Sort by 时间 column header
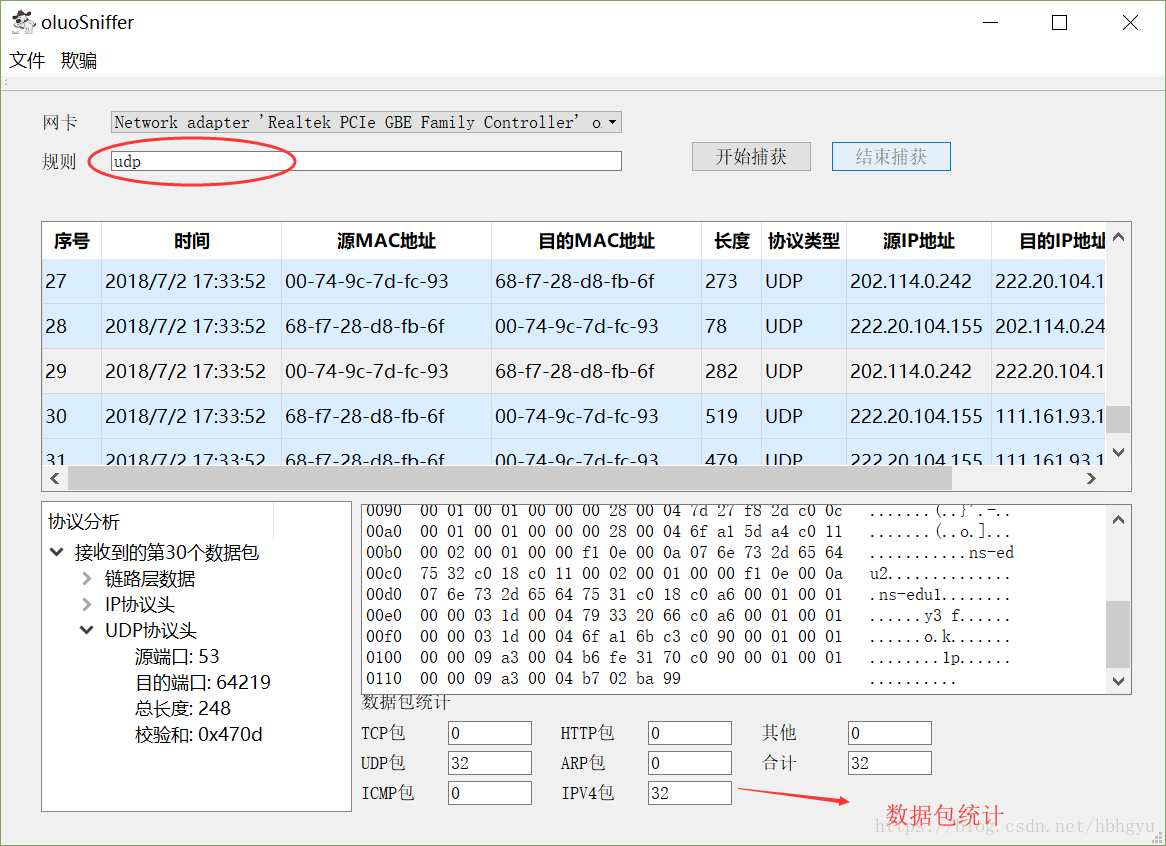Screen dimensions: 1166x846 192,241
